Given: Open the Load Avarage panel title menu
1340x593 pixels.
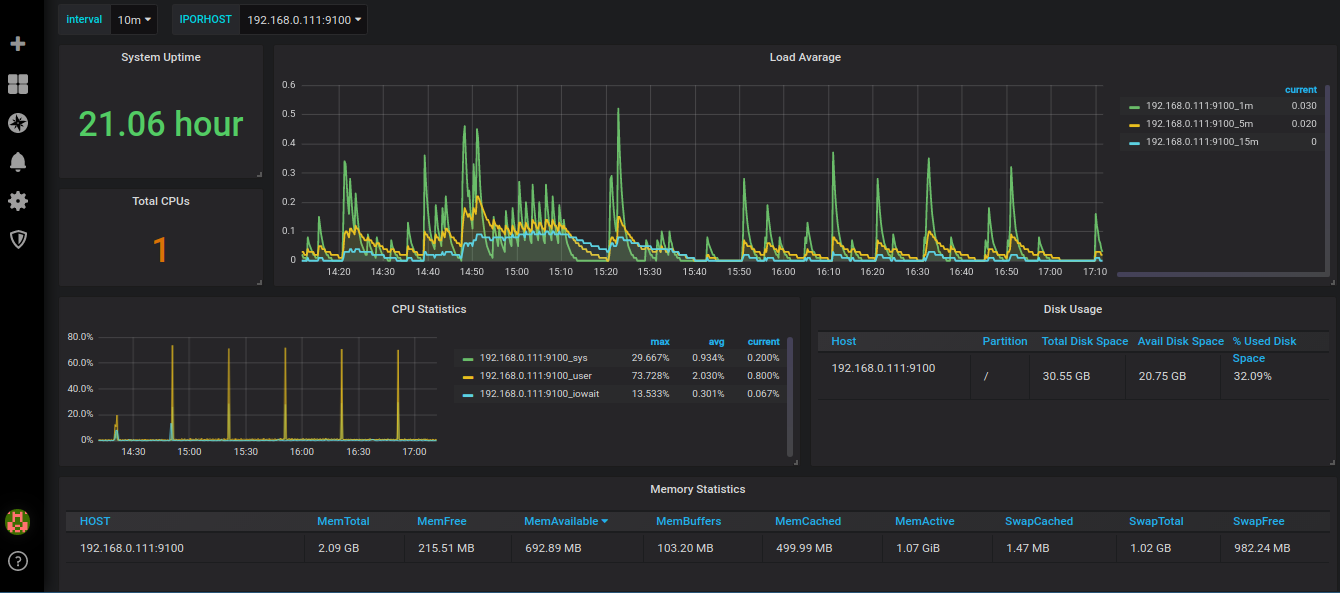Looking at the screenshot, I should click(805, 57).
